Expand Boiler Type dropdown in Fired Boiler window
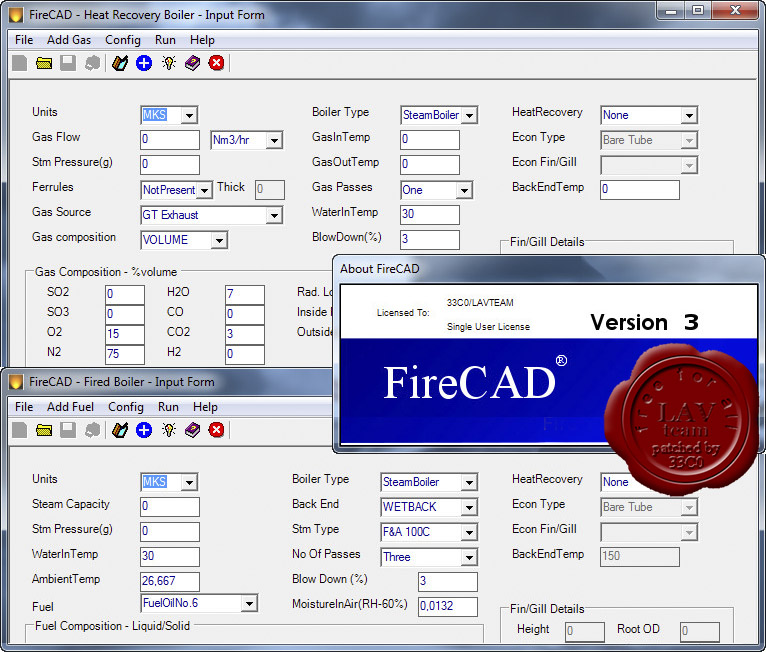This screenshot has width=766, height=652. (x=469, y=483)
